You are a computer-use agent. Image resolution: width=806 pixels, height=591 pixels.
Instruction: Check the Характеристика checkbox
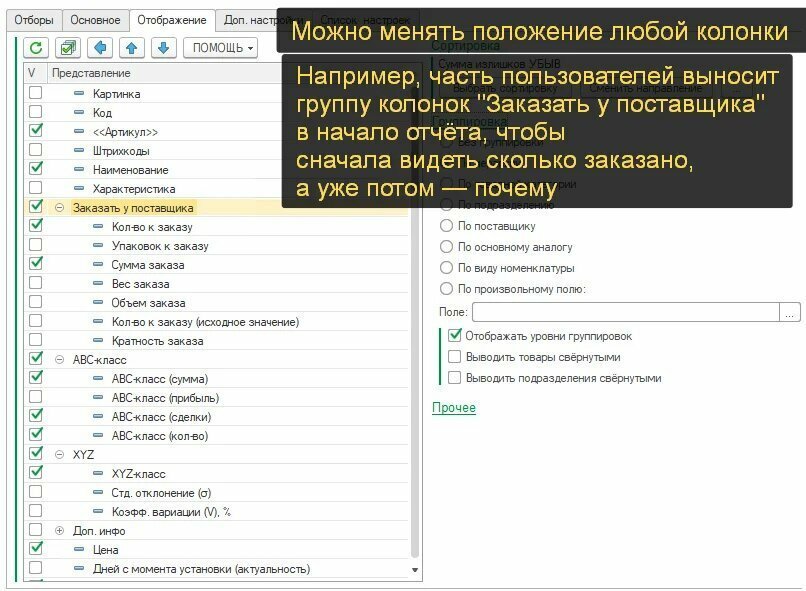click(35, 188)
